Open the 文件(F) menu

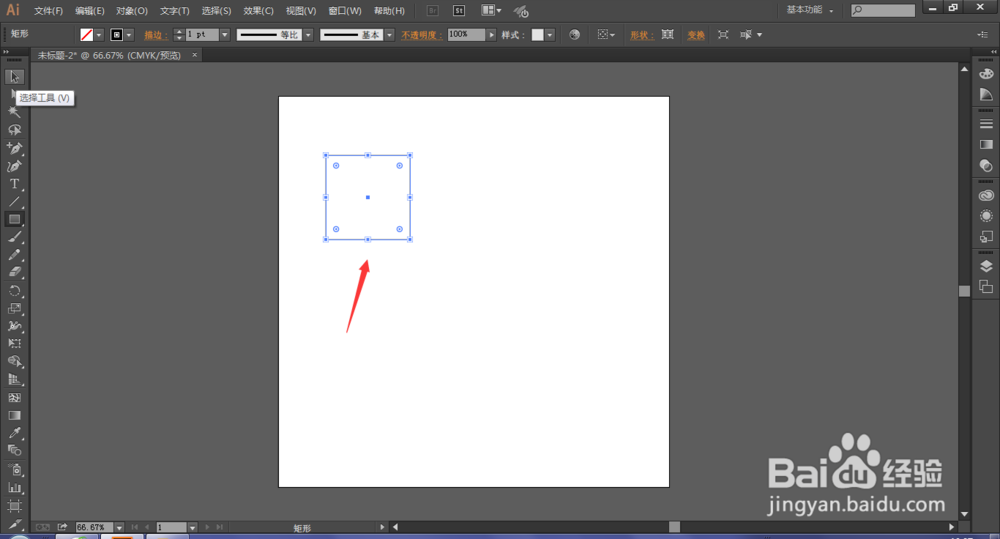(x=48, y=11)
